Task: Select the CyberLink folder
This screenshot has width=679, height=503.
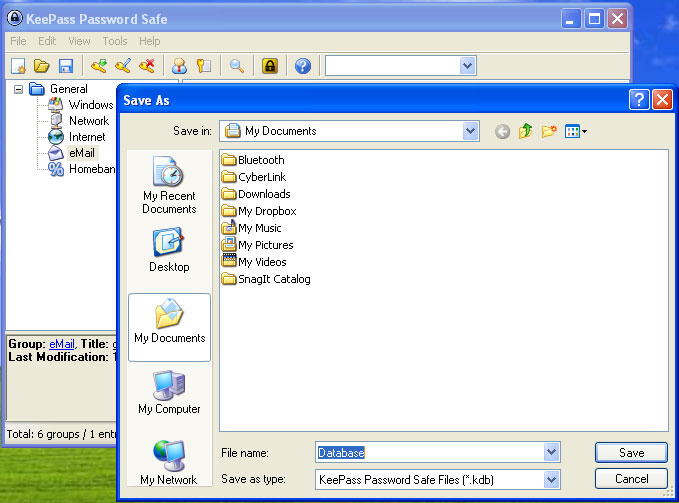Action: (x=254, y=177)
